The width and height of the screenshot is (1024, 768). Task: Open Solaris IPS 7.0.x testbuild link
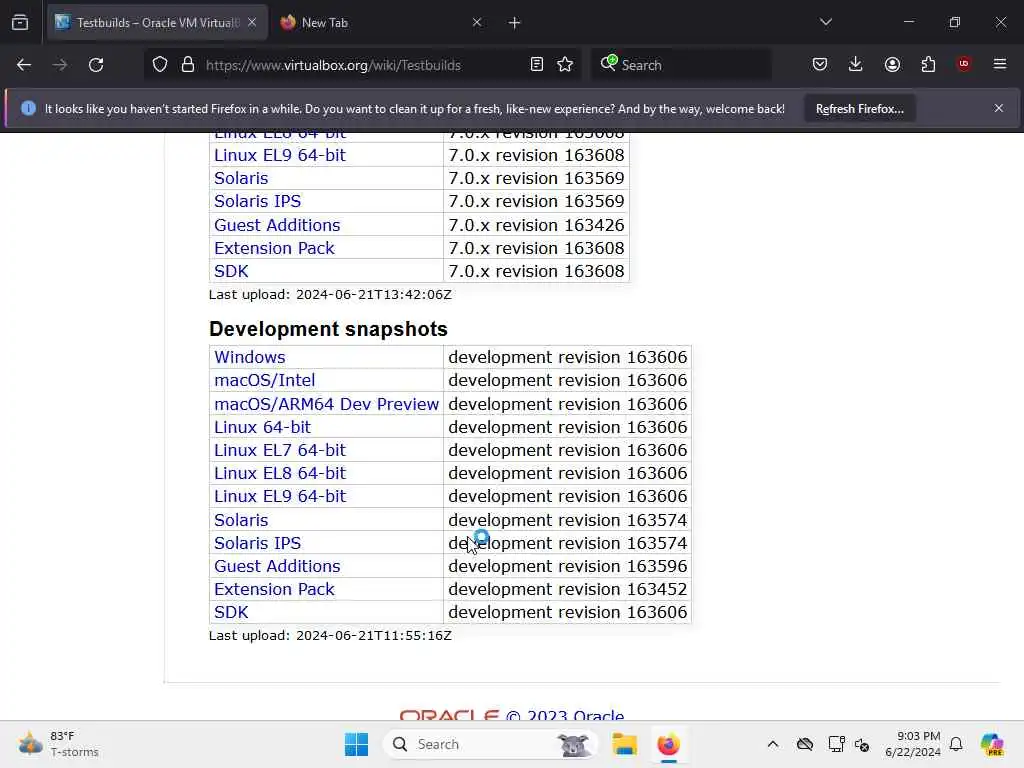257,201
